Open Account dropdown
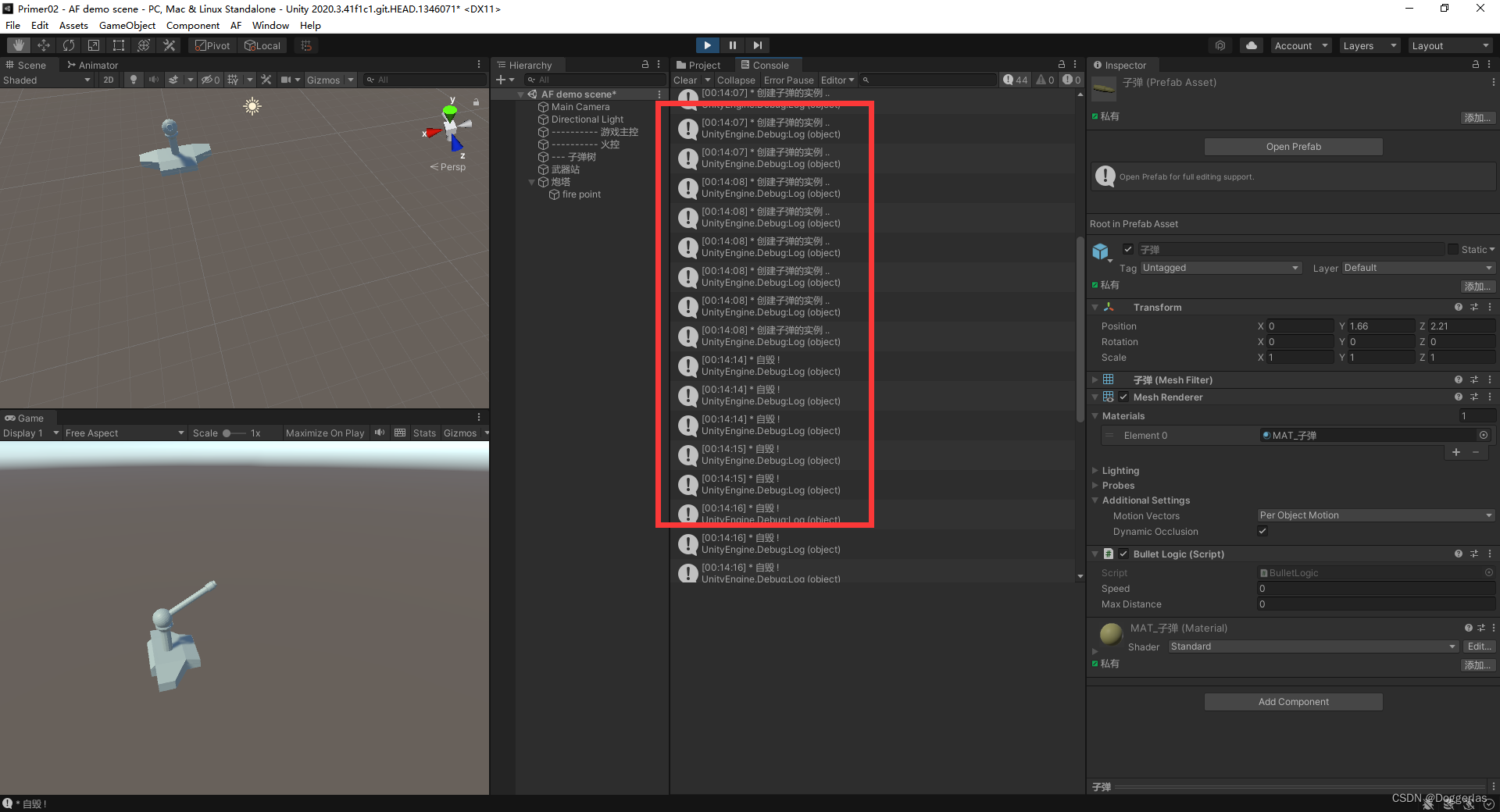 [1301, 45]
